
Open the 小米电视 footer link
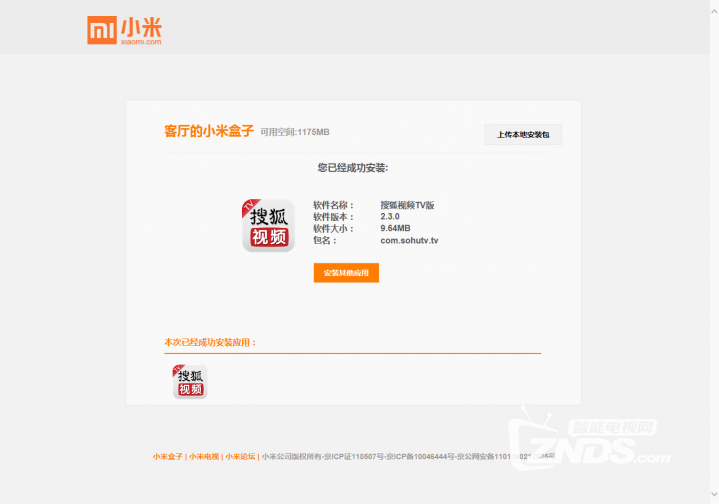(x=204, y=456)
